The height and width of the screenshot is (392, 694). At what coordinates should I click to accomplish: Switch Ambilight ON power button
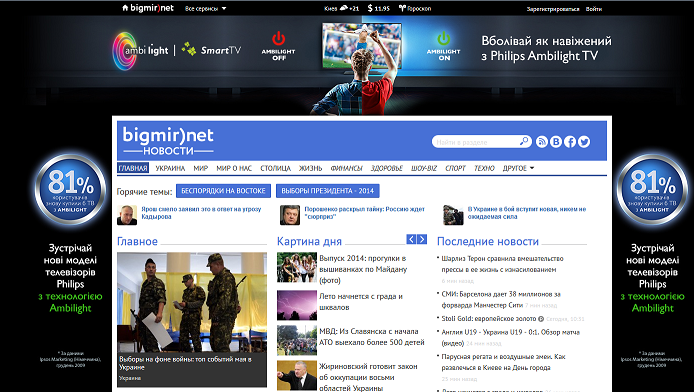[443, 38]
